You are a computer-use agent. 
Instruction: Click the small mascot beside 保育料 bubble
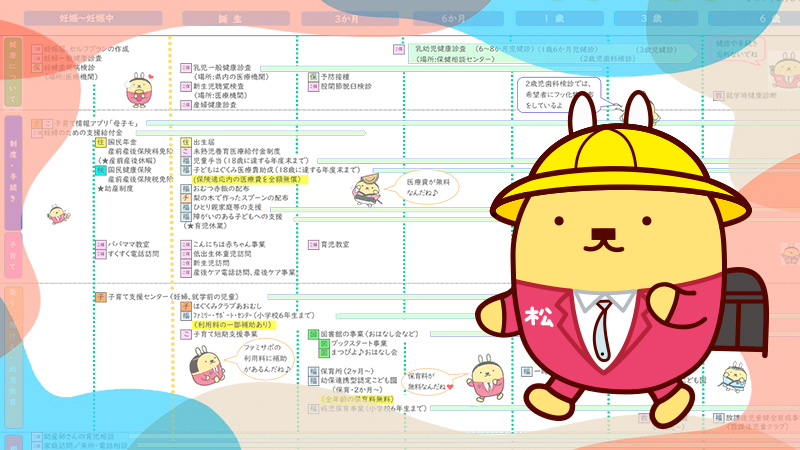tap(486, 378)
